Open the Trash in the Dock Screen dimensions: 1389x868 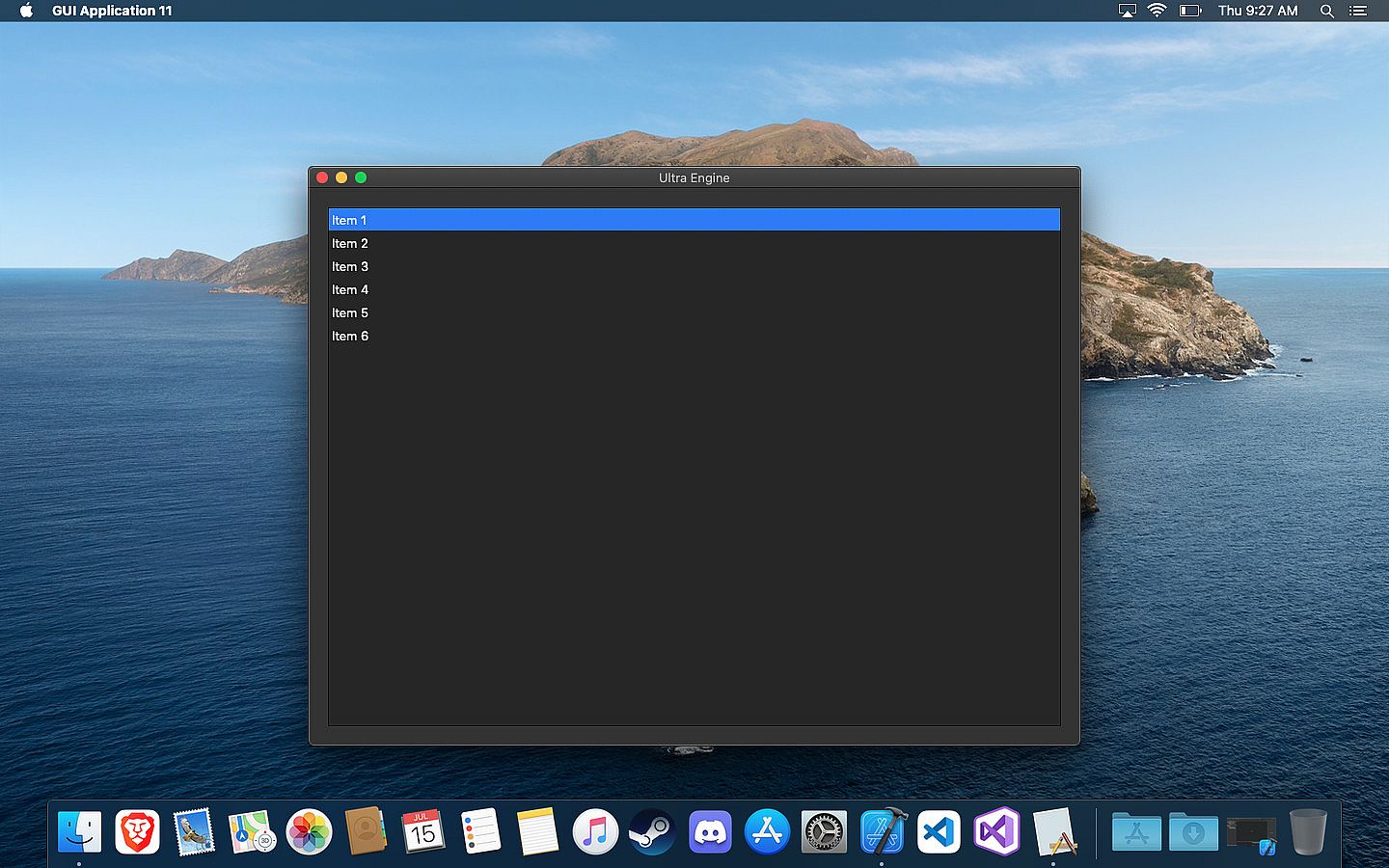(1308, 831)
